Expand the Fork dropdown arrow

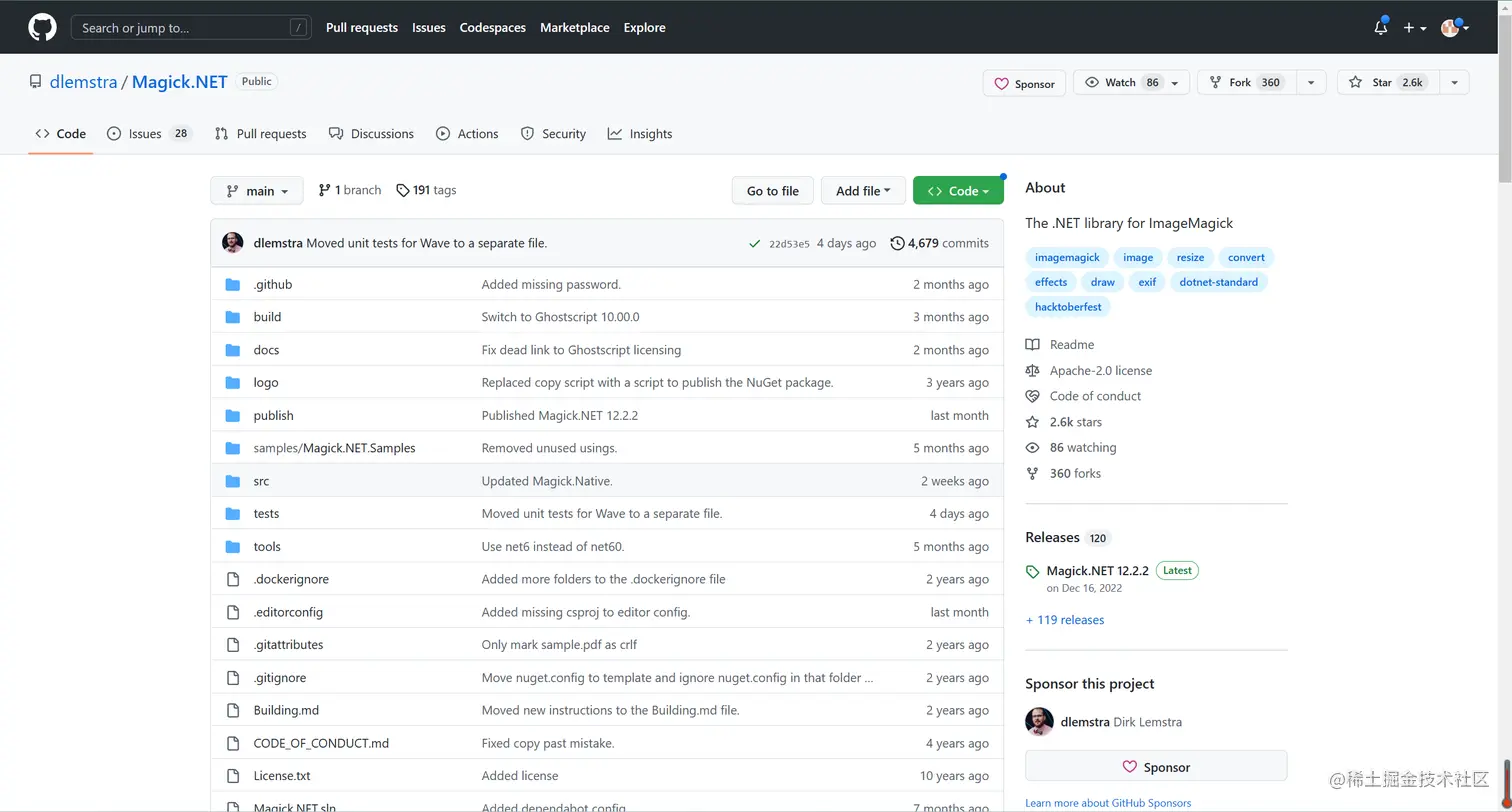tap(1311, 83)
